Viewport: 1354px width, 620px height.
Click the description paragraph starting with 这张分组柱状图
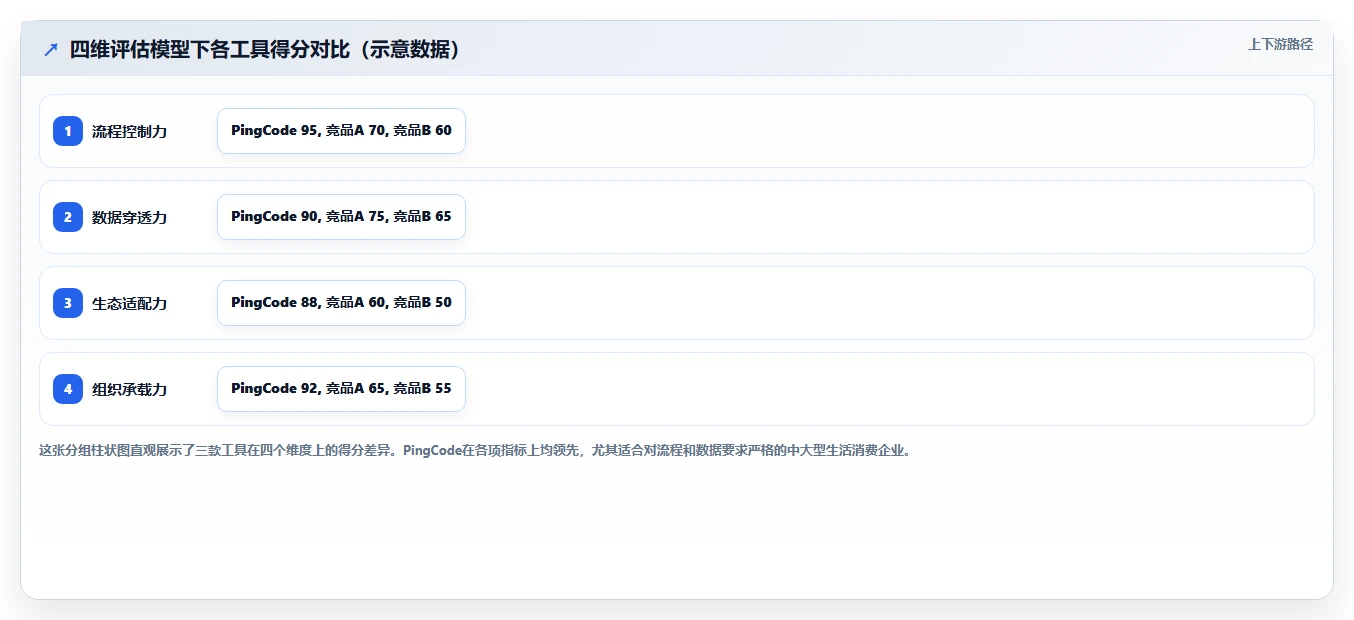pos(475,451)
